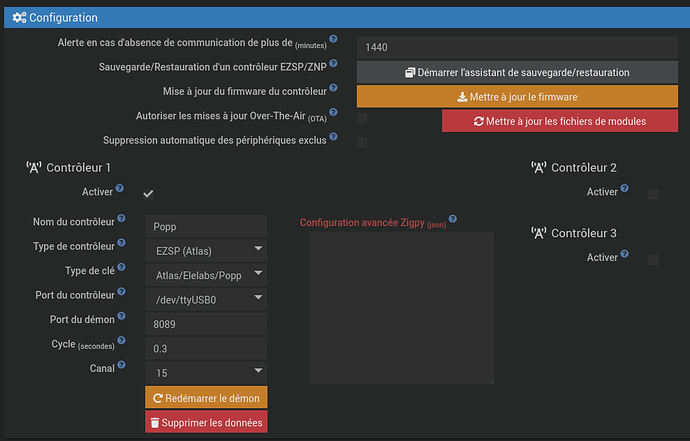Screen dimensions: 690x441
Task: Click Supprimer les données button
Action: (x=206, y=423)
